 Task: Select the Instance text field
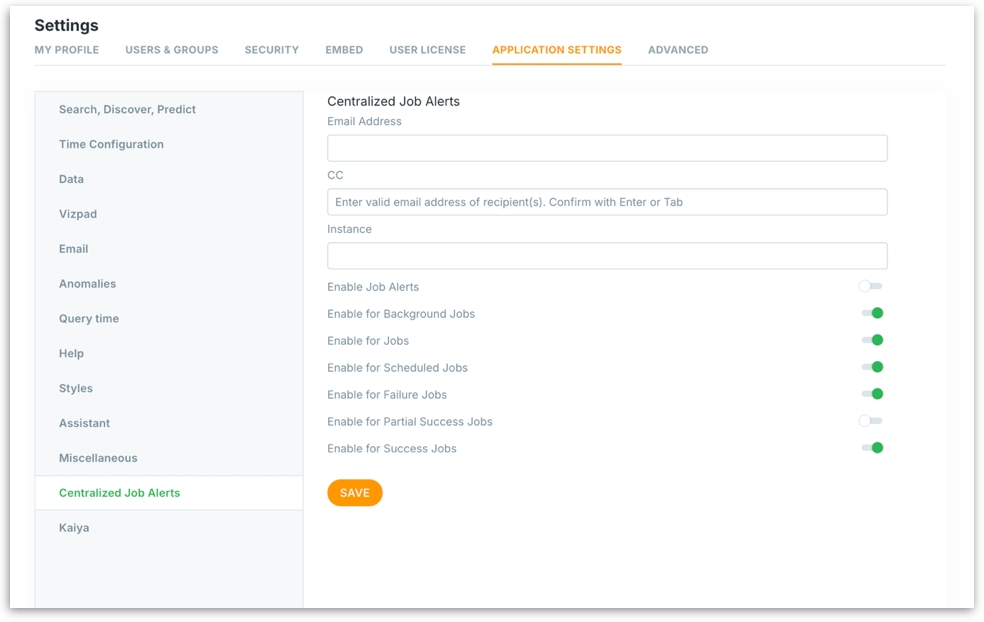pyautogui.click(x=607, y=256)
